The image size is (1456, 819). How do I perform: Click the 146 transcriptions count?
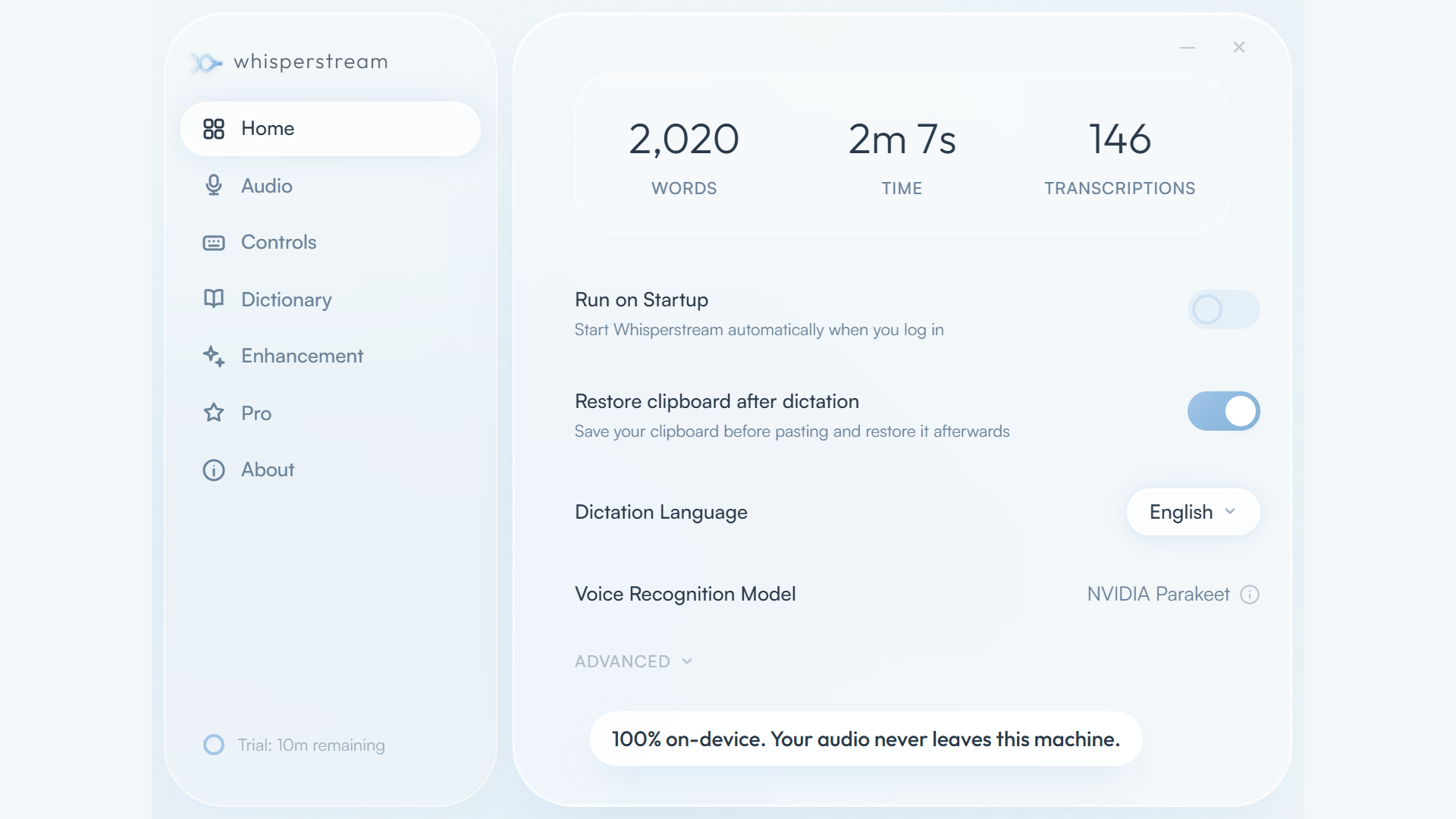(1120, 140)
